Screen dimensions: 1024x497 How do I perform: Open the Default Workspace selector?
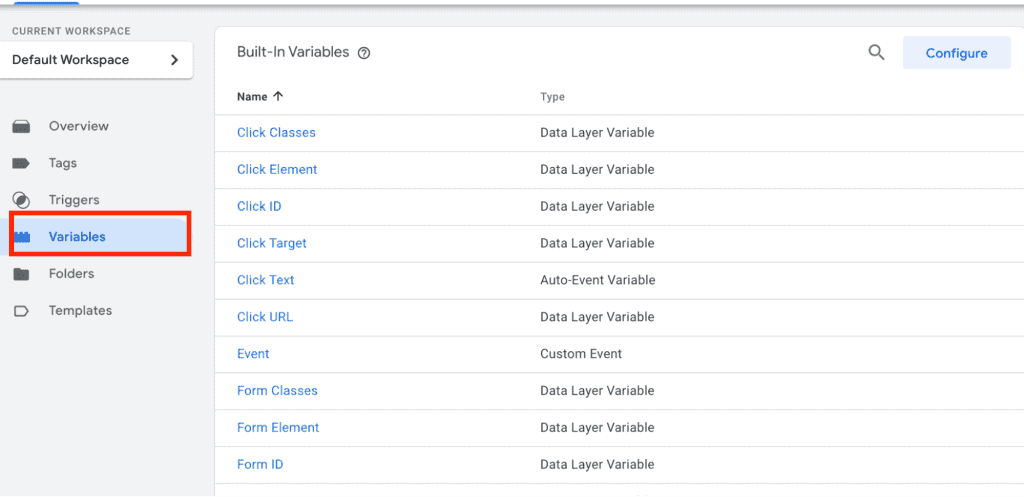pos(97,60)
